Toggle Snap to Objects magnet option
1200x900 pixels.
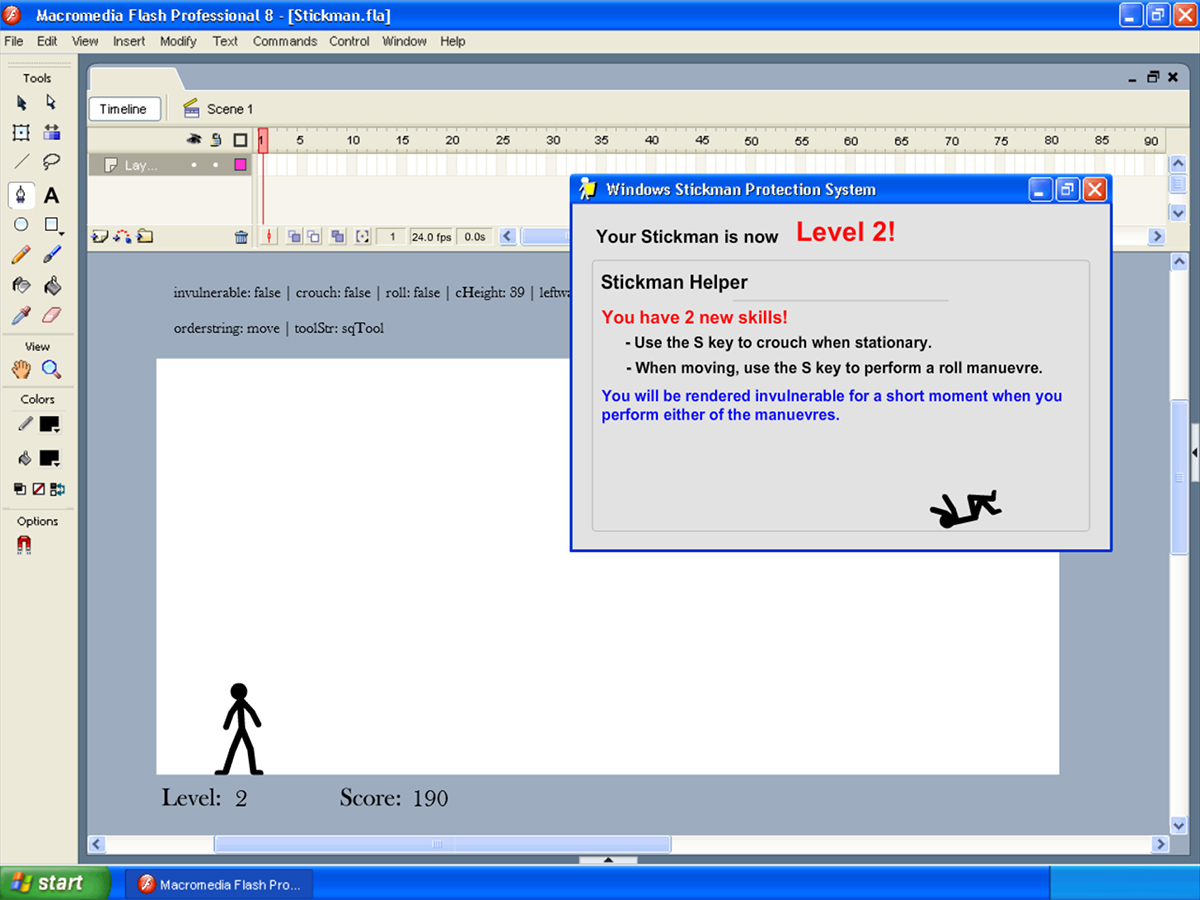(x=24, y=545)
